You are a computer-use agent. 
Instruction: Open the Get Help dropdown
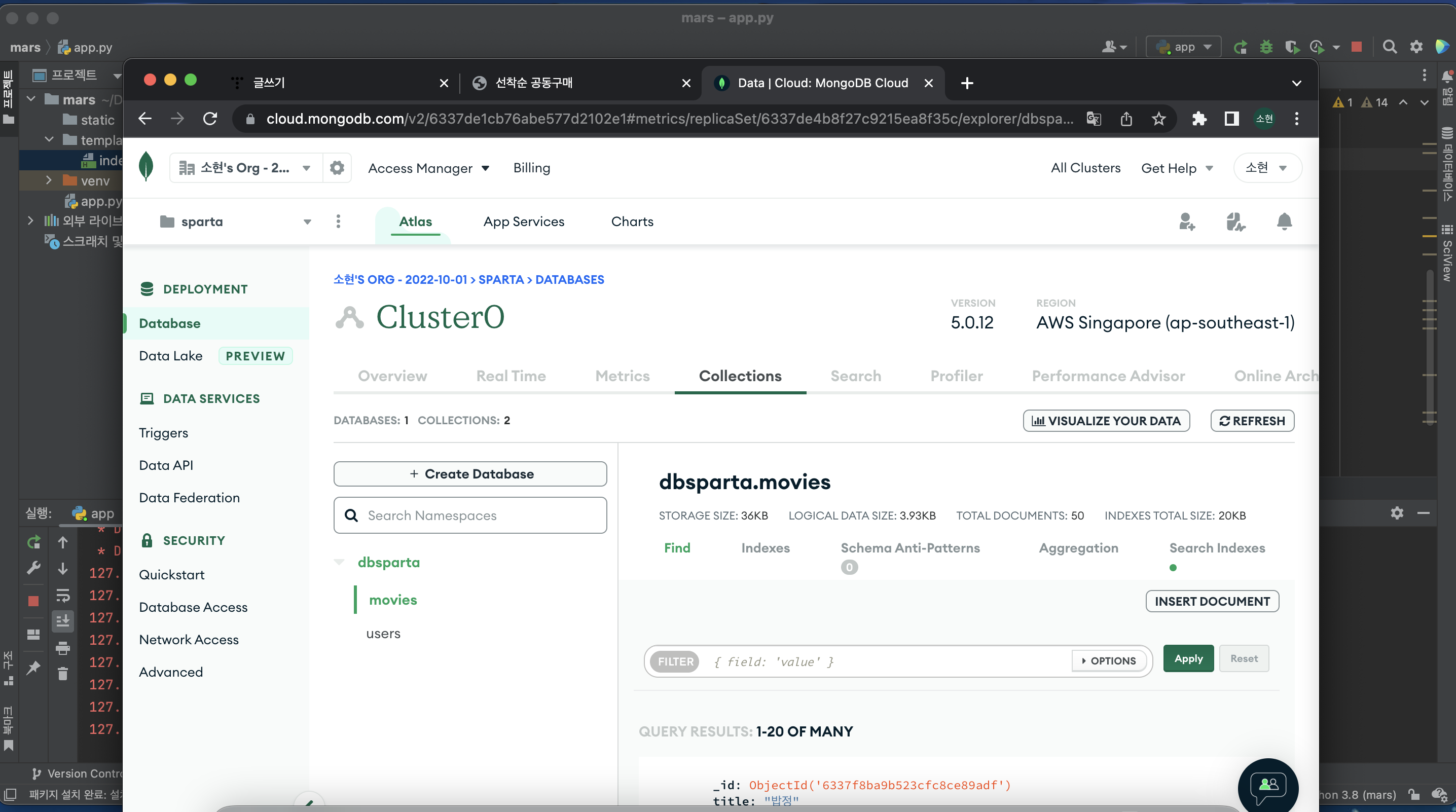pos(1177,168)
